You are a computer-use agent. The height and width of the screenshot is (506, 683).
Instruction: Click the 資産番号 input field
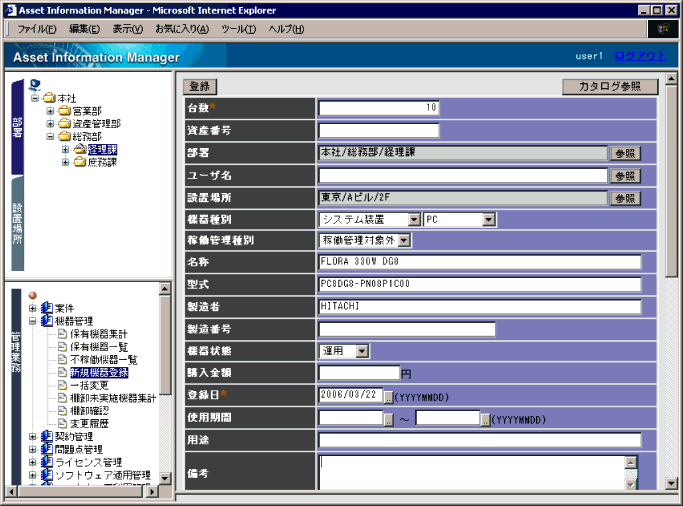pyautogui.click(x=379, y=130)
